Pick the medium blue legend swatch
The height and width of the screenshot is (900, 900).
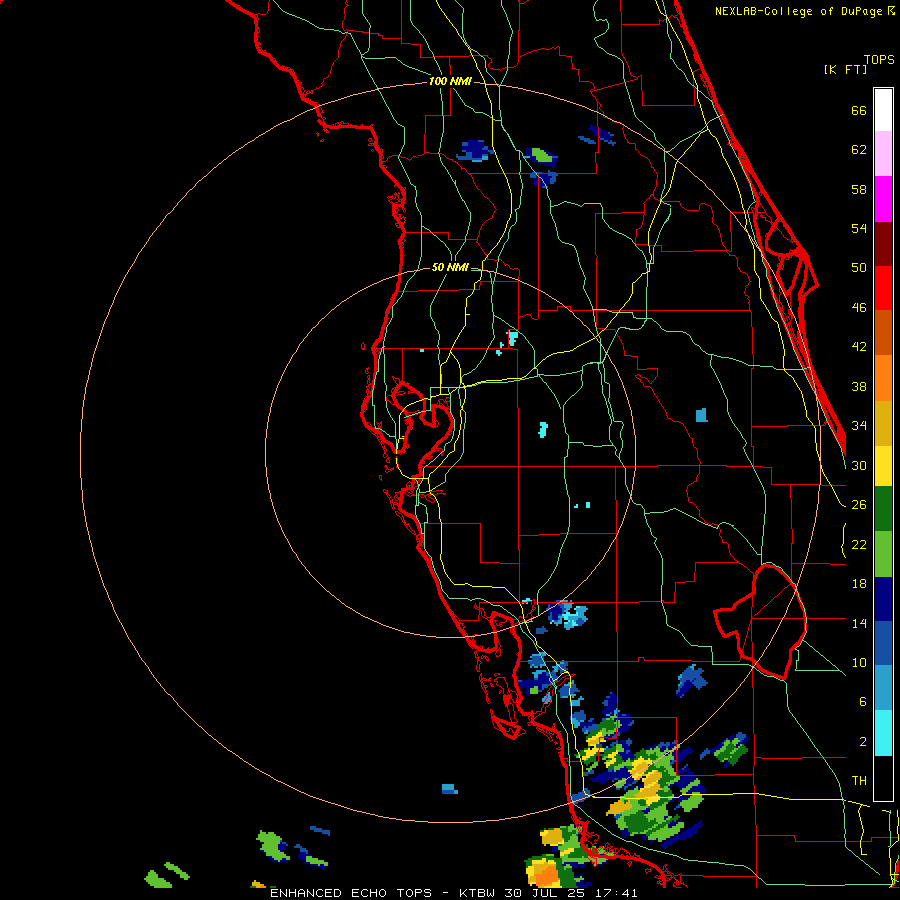click(x=883, y=643)
